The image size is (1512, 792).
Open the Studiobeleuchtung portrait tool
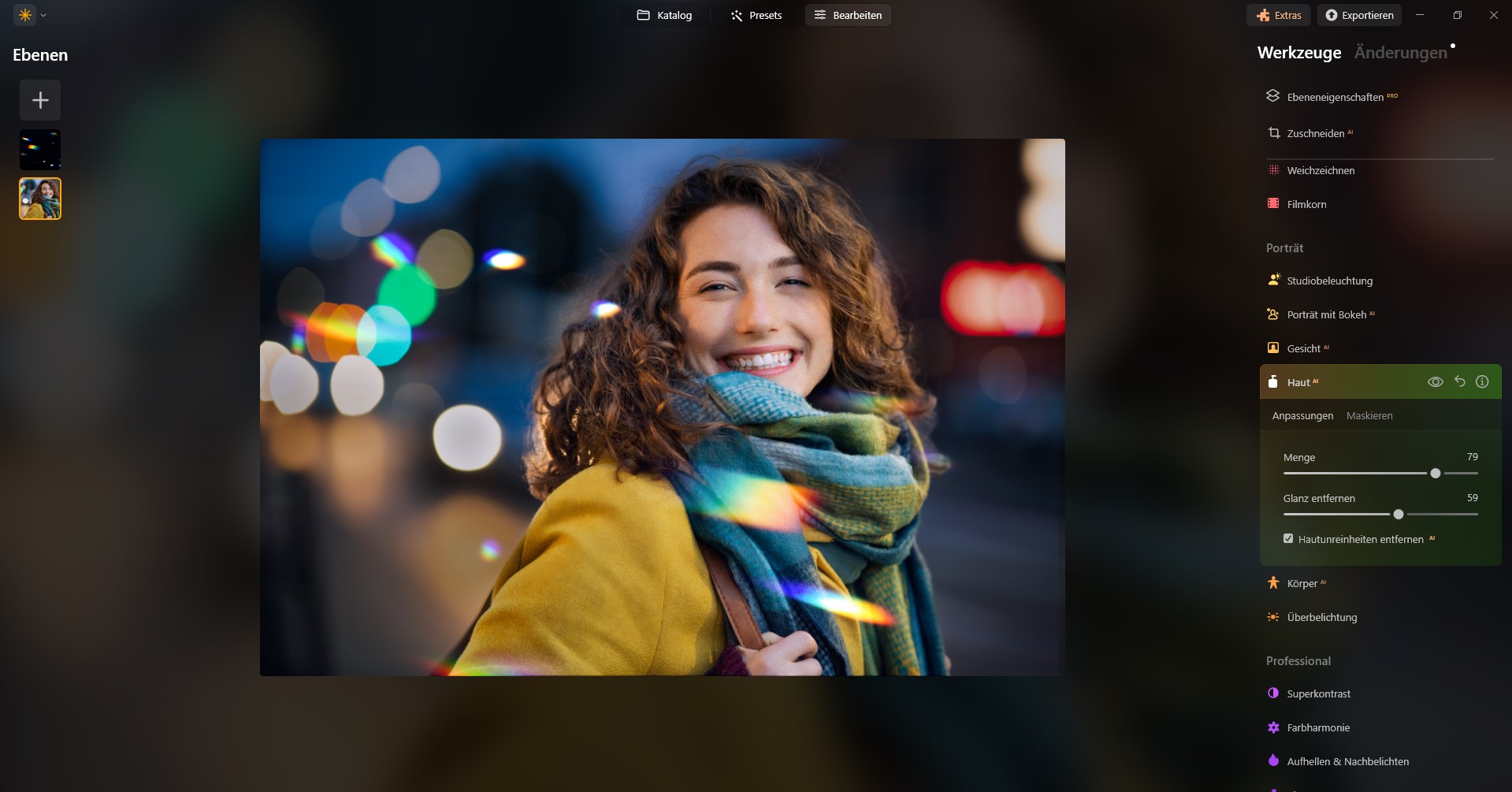pyautogui.click(x=1329, y=281)
